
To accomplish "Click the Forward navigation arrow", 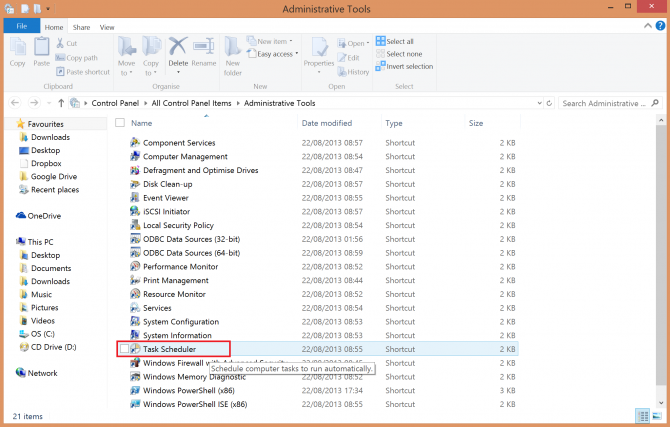I will pos(34,103).
